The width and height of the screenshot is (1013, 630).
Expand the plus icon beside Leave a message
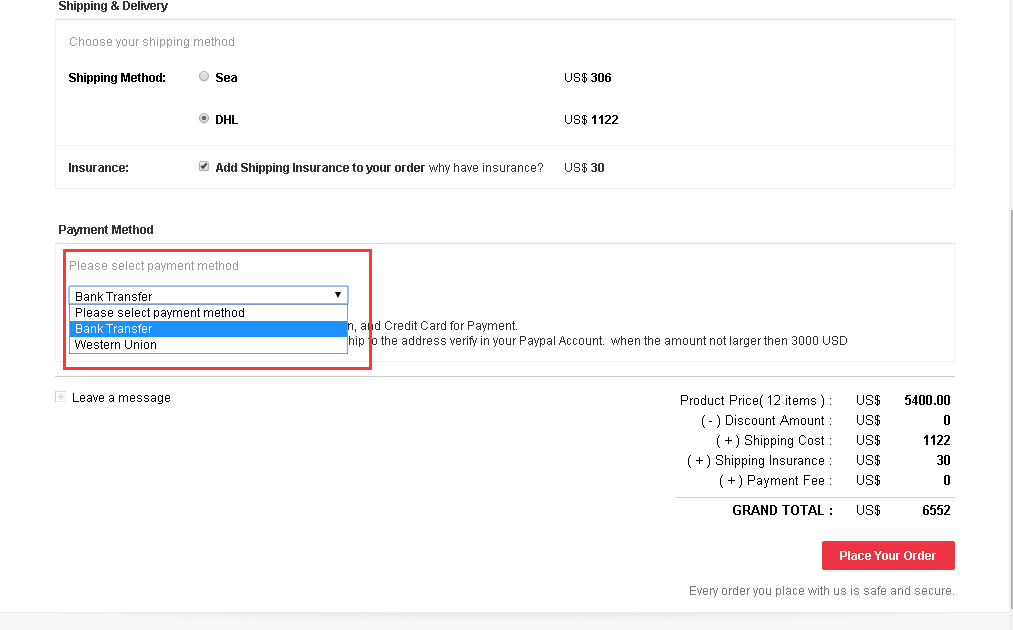61,397
